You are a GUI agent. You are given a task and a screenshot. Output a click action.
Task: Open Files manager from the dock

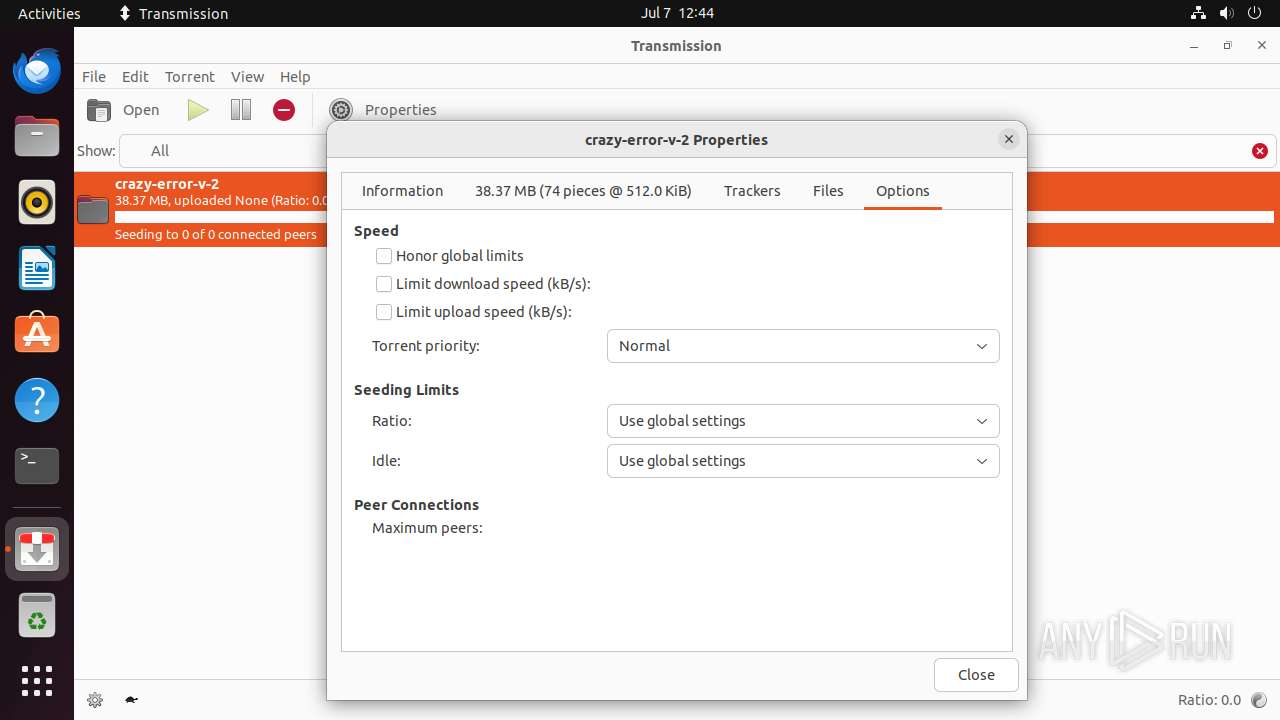click(x=37, y=137)
